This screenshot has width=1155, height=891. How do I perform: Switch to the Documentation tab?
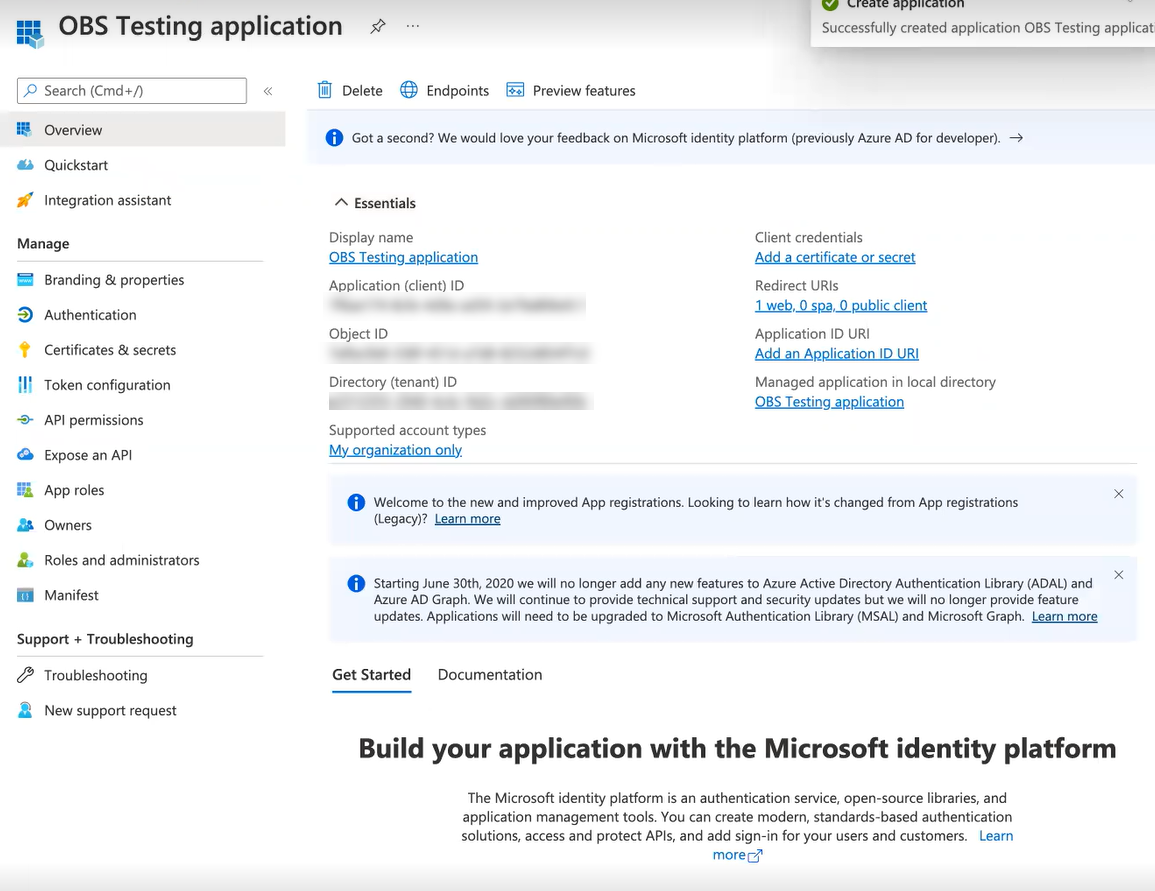click(x=490, y=675)
